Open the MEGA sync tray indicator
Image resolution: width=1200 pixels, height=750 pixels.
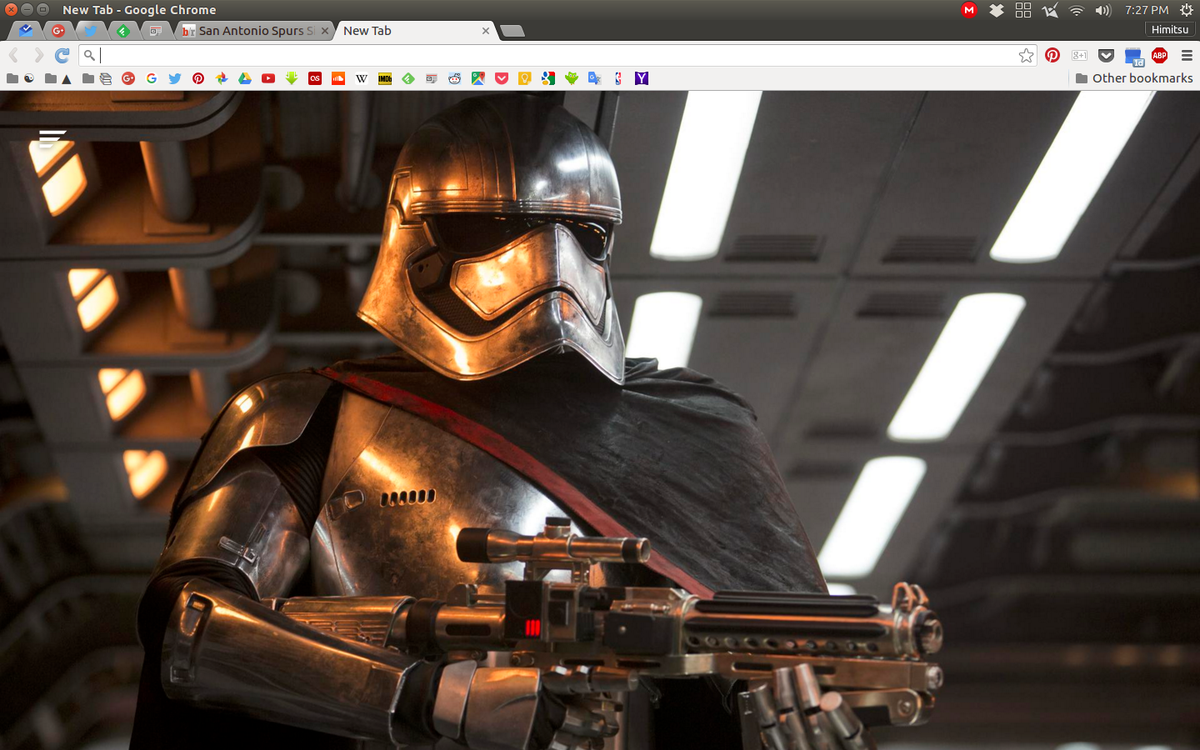(x=969, y=10)
